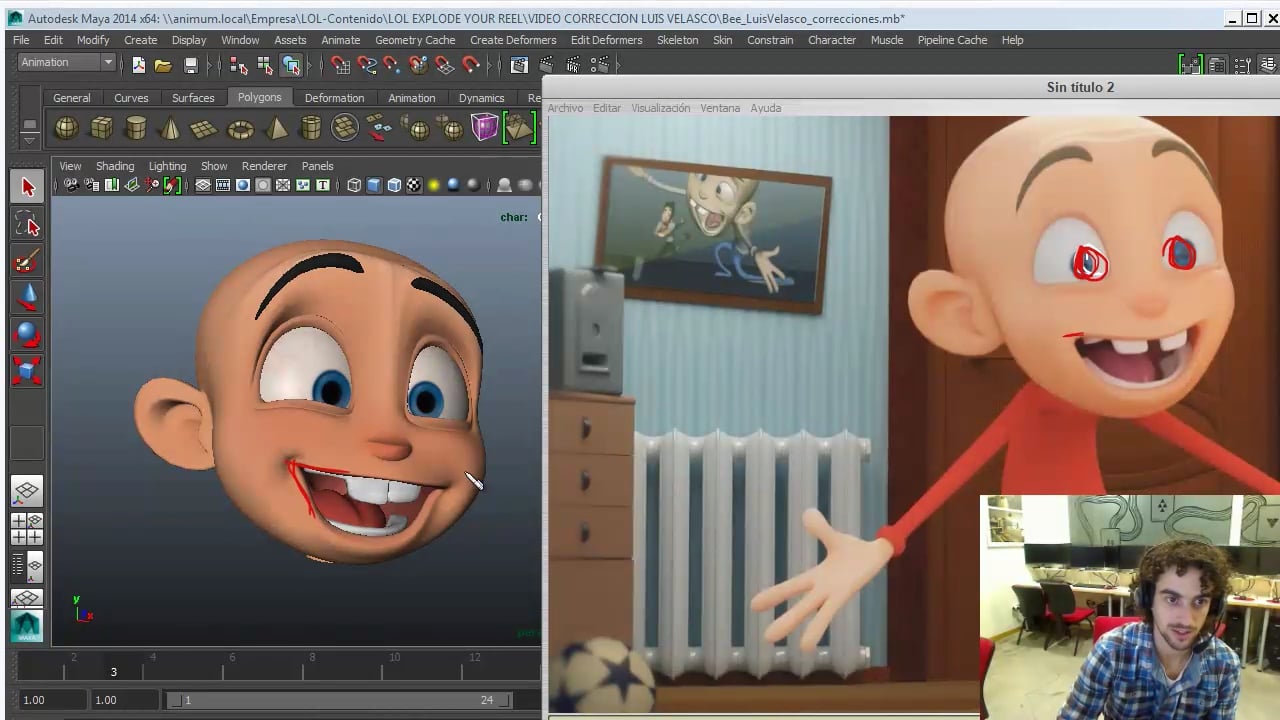Click the range slider bar handle
Viewport: 1280px width, 720px height.
coord(339,700)
